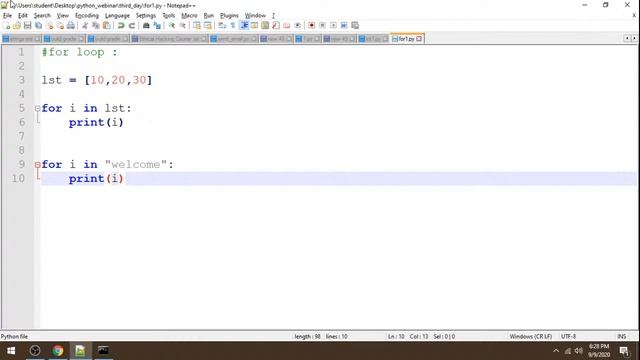
Task: Open the Replace dialog icon
Action: (157, 25)
